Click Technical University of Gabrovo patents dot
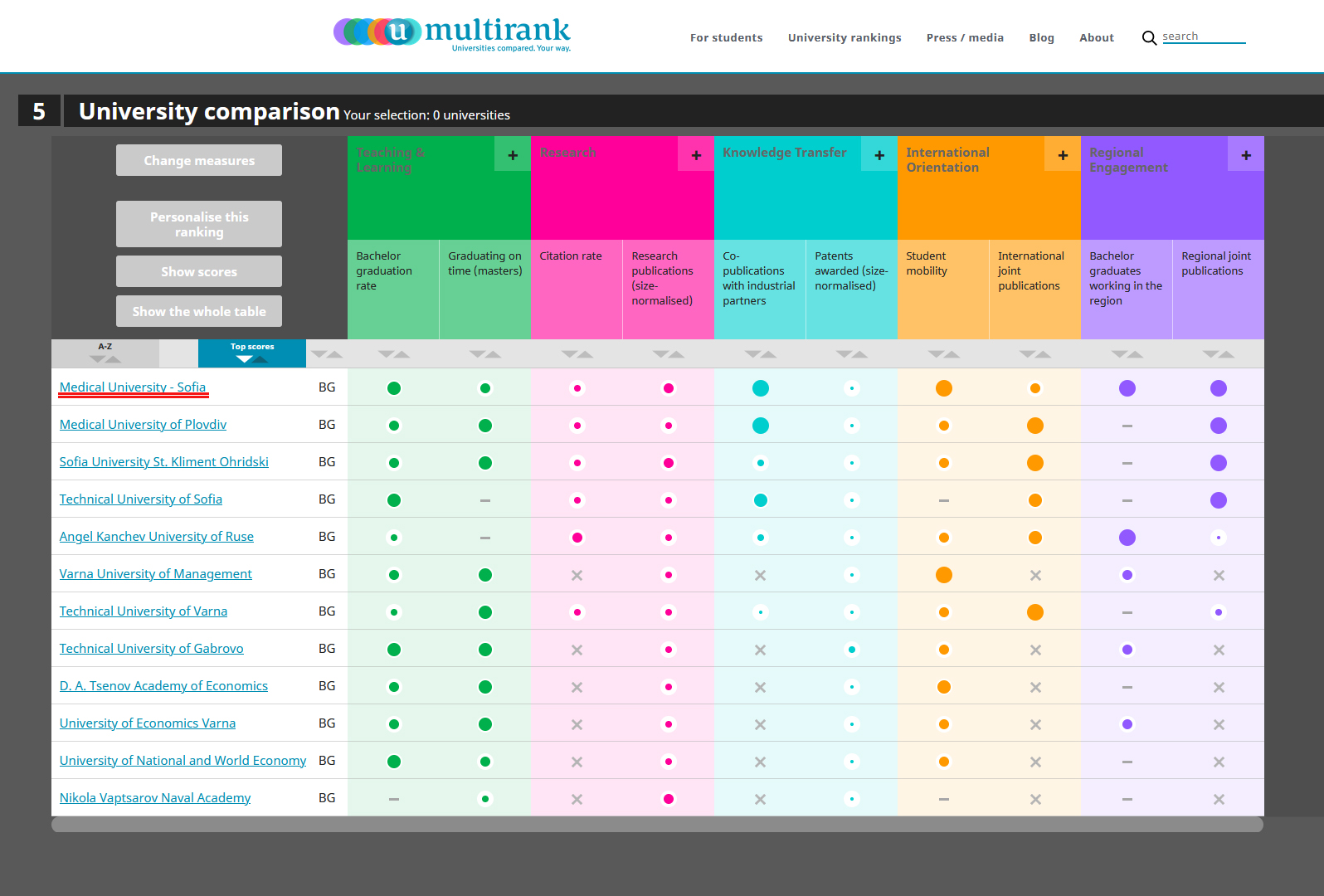The height and width of the screenshot is (896, 1324). tap(852, 650)
